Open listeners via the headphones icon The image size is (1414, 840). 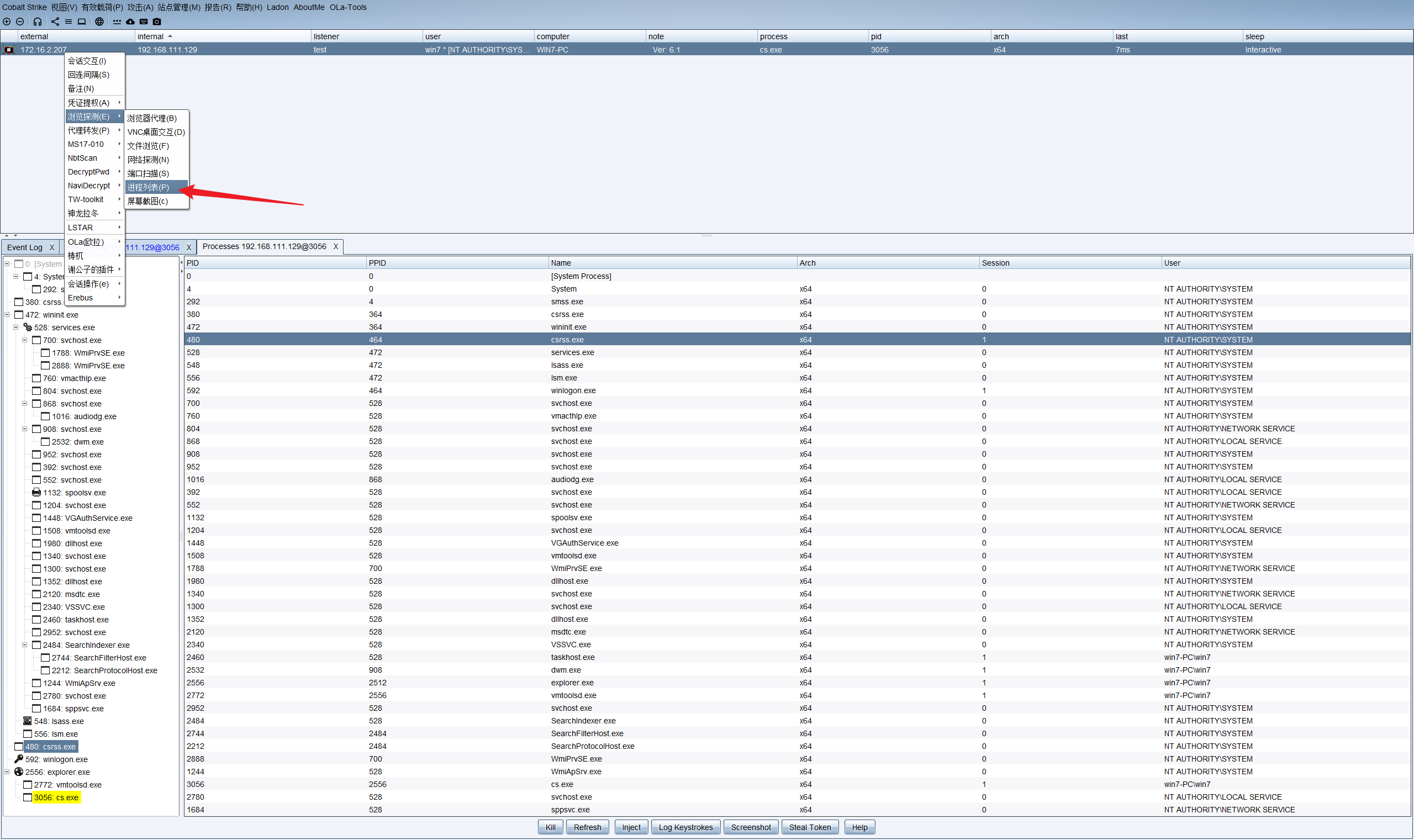[38, 22]
